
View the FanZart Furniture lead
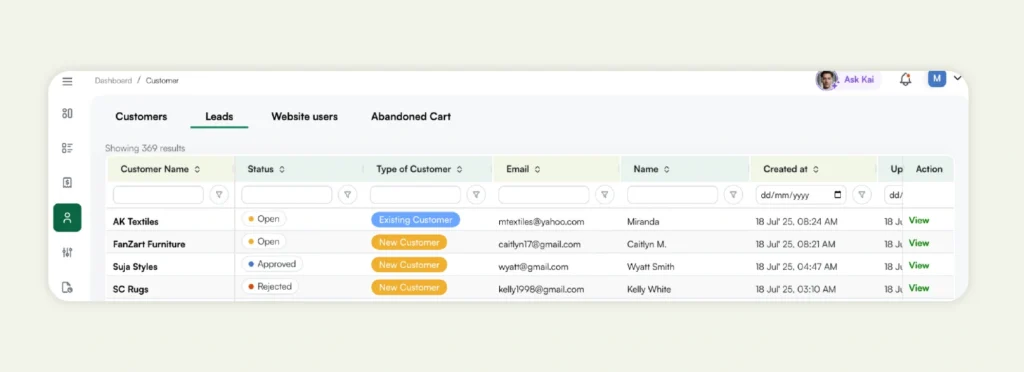pos(919,243)
